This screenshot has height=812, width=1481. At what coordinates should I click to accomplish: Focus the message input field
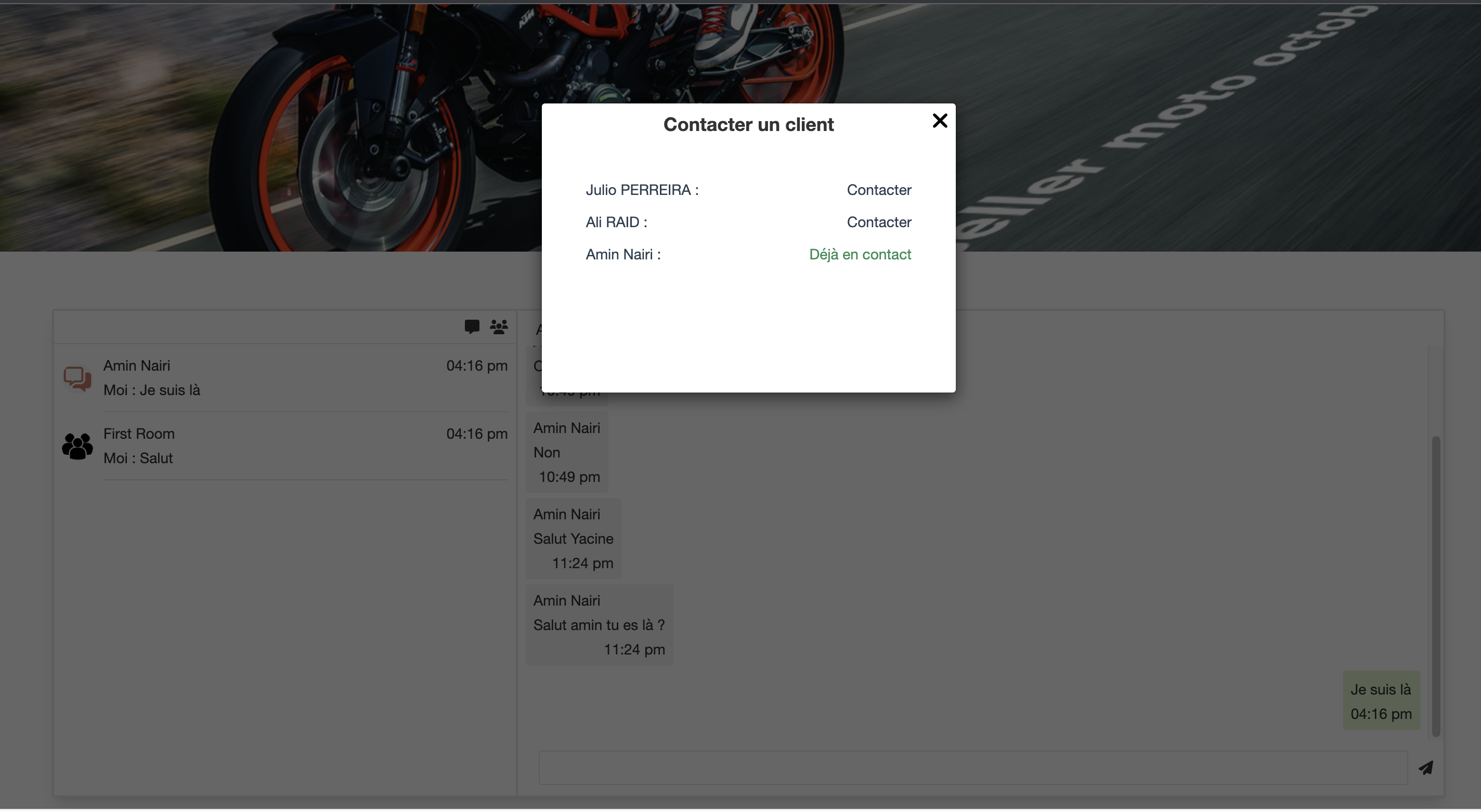pos(973,768)
